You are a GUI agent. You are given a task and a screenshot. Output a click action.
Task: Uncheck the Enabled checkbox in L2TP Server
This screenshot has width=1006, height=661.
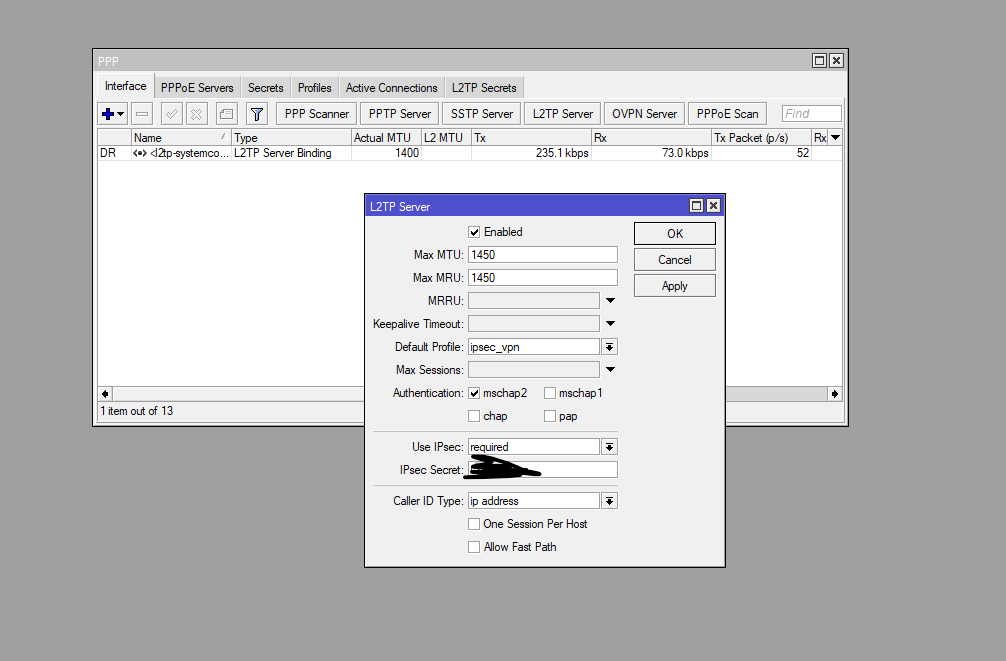click(x=475, y=232)
